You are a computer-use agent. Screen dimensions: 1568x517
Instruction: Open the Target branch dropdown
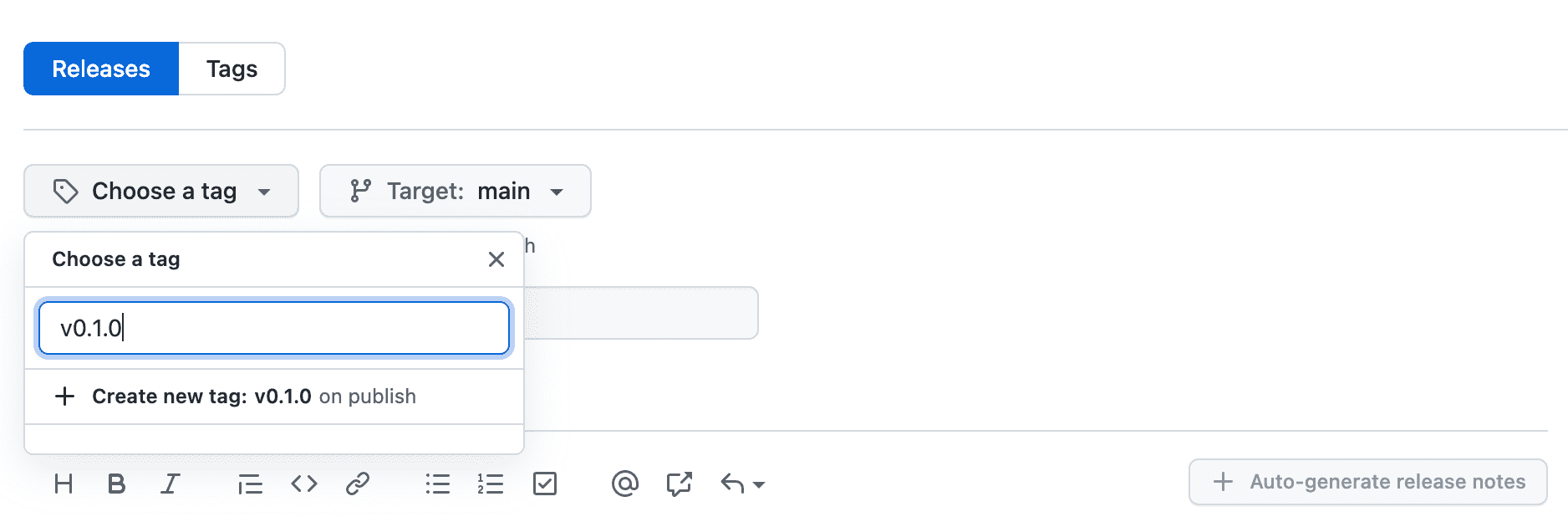click(456, 191)
